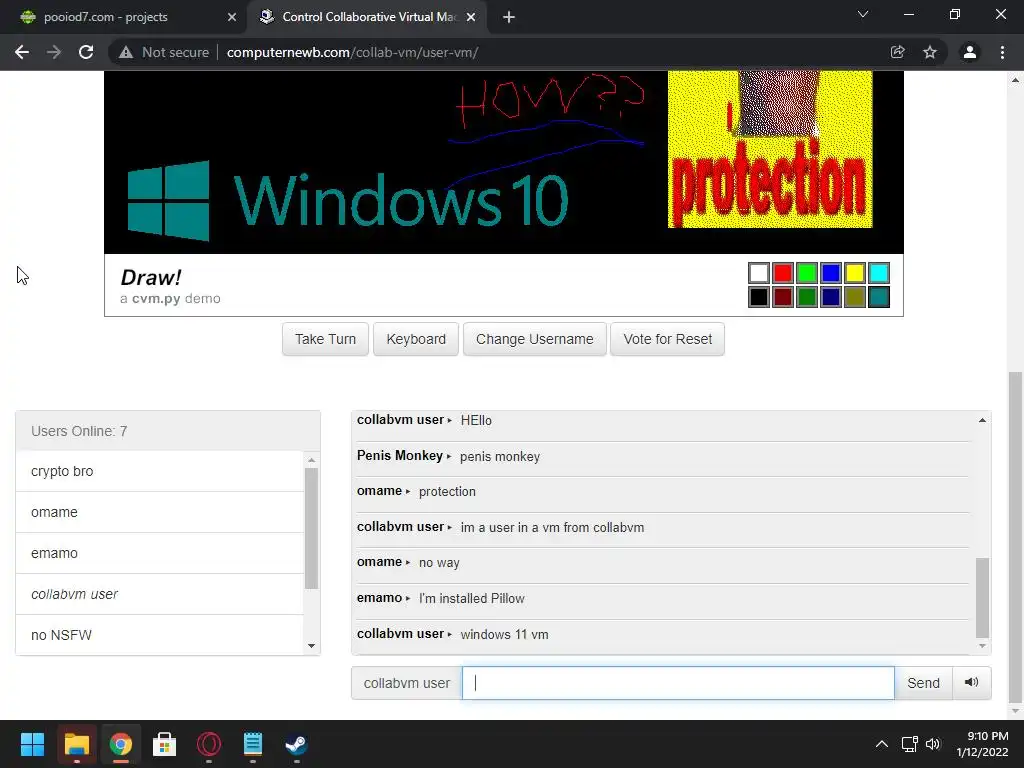Image resolution: width=1024 pixels, height=768 pixels.
Task: Pick the olive color swatch
Action: pyautogui.click(x=855, y=297)
